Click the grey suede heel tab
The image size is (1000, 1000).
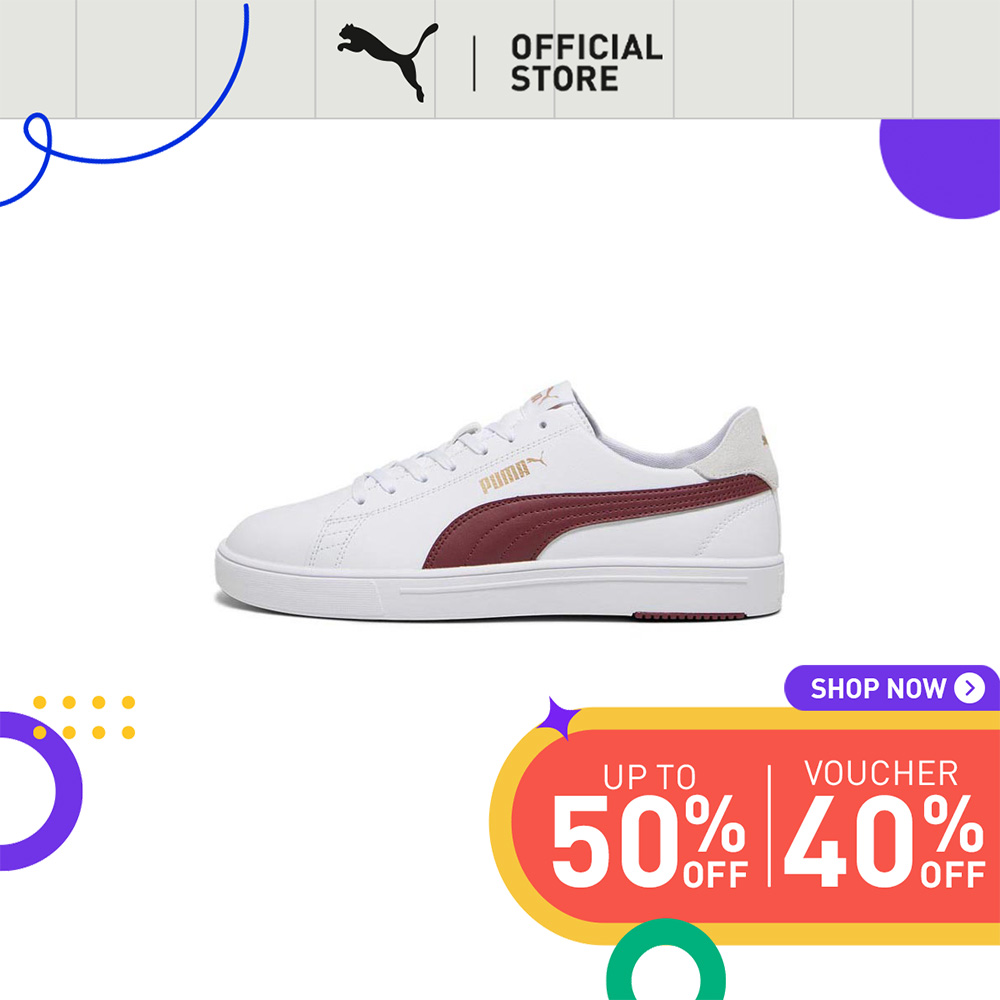(x=740, y=449)
